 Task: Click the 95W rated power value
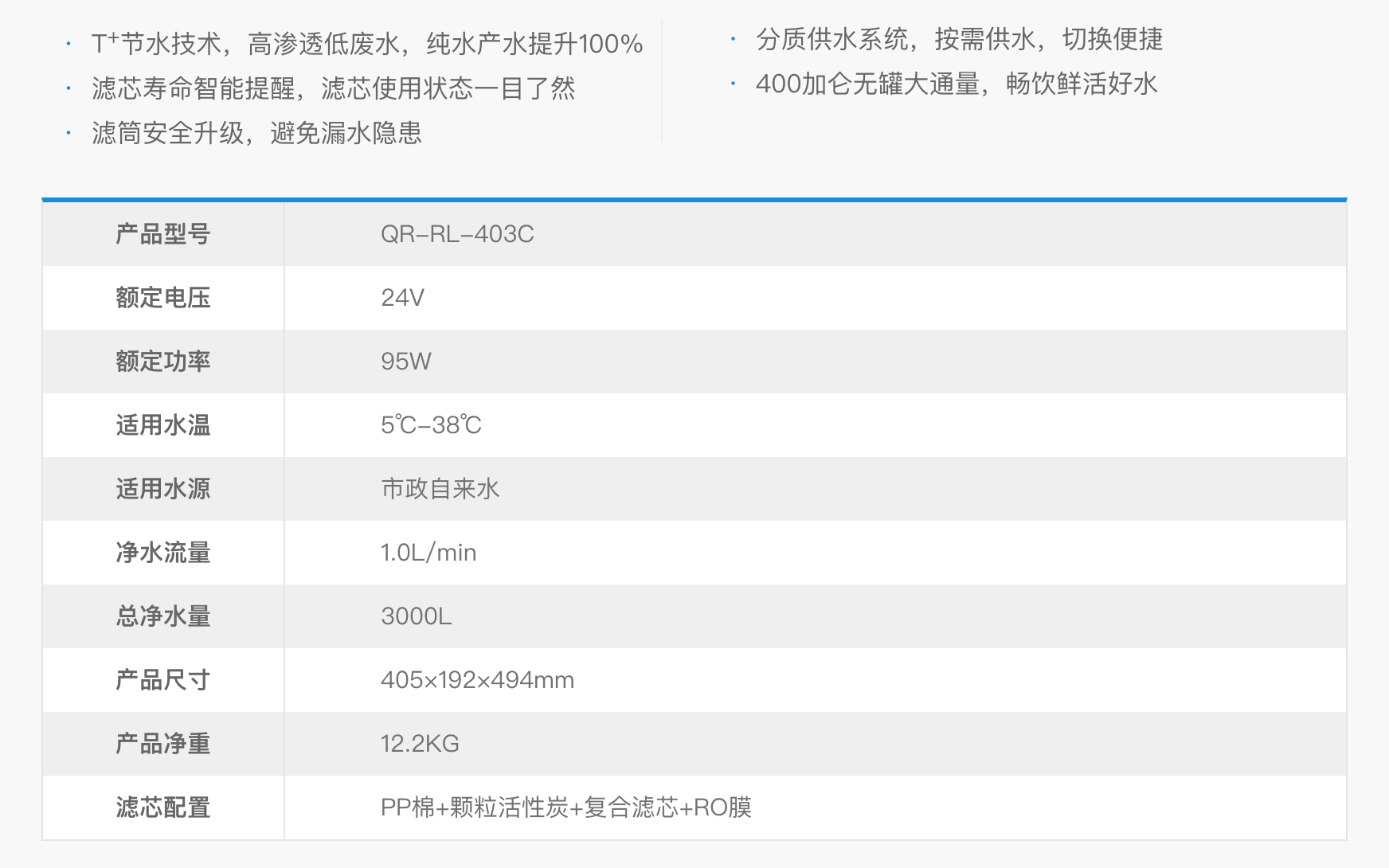click(405, 362)
